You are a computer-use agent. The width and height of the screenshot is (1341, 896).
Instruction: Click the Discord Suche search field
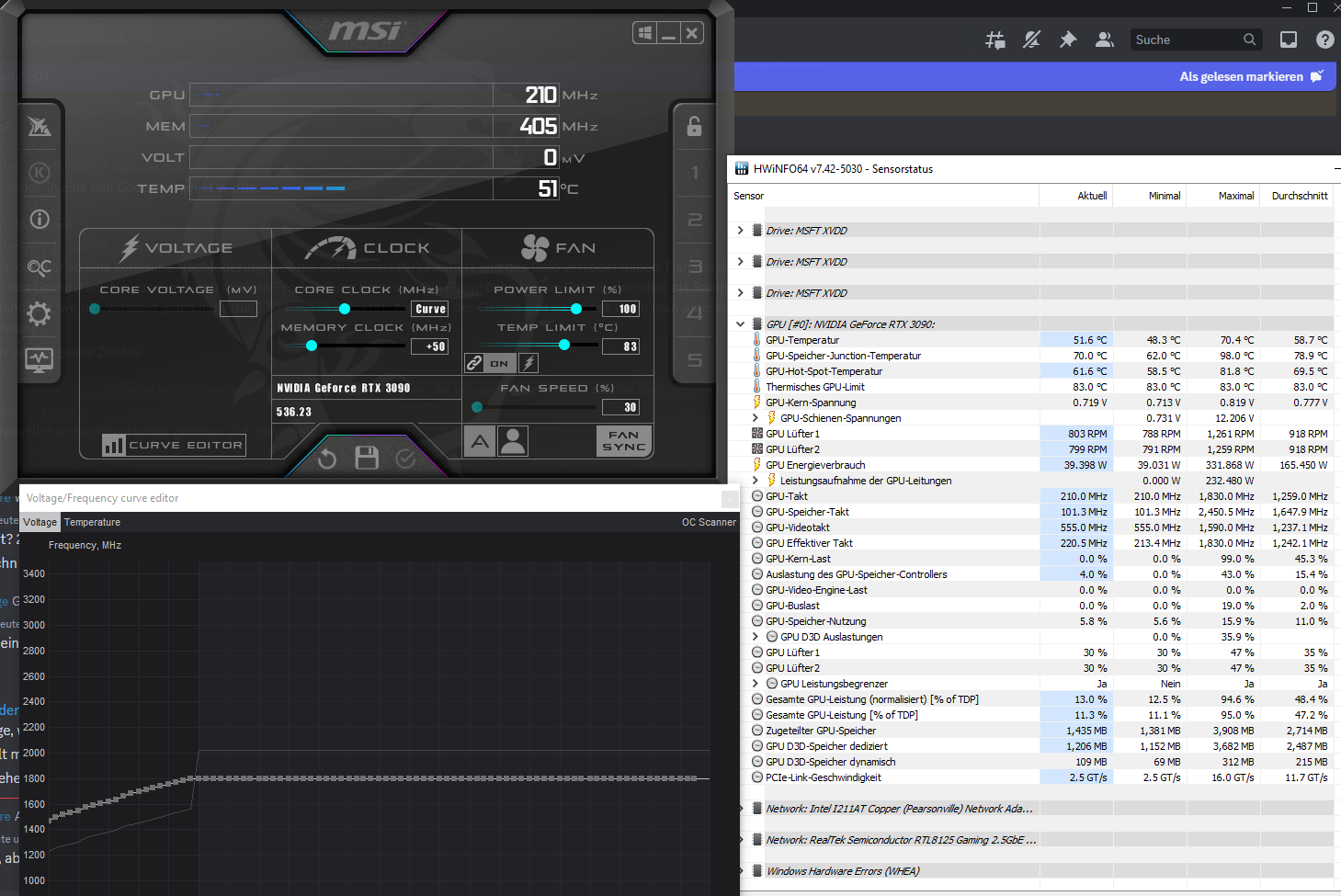tap(1196, 40)
